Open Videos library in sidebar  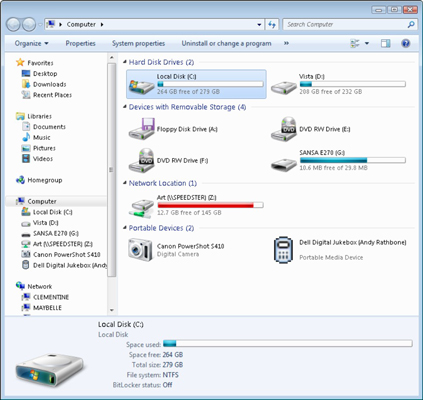point(43,159)
